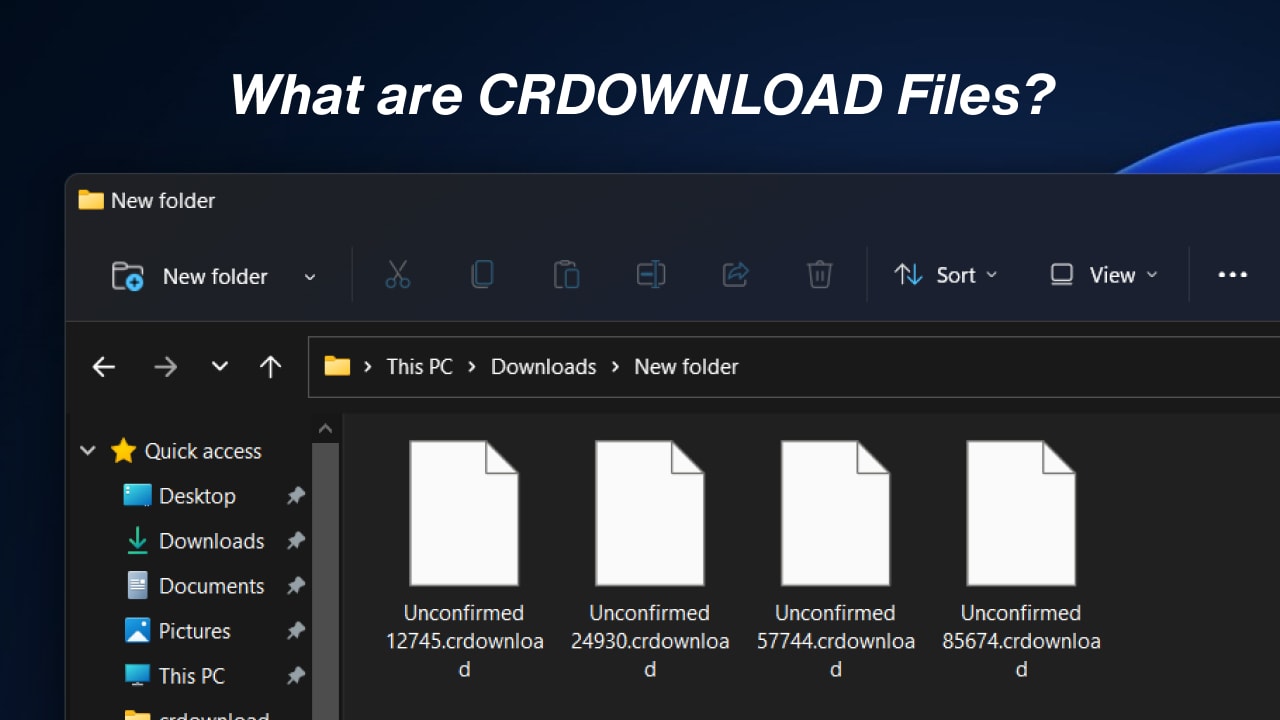Select the Rename icon in the toolbar

(650, 274)
